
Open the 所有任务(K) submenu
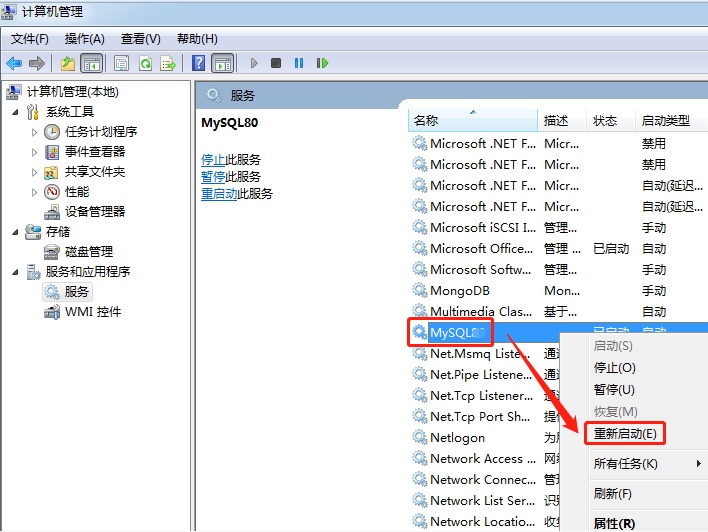[625, 464]
